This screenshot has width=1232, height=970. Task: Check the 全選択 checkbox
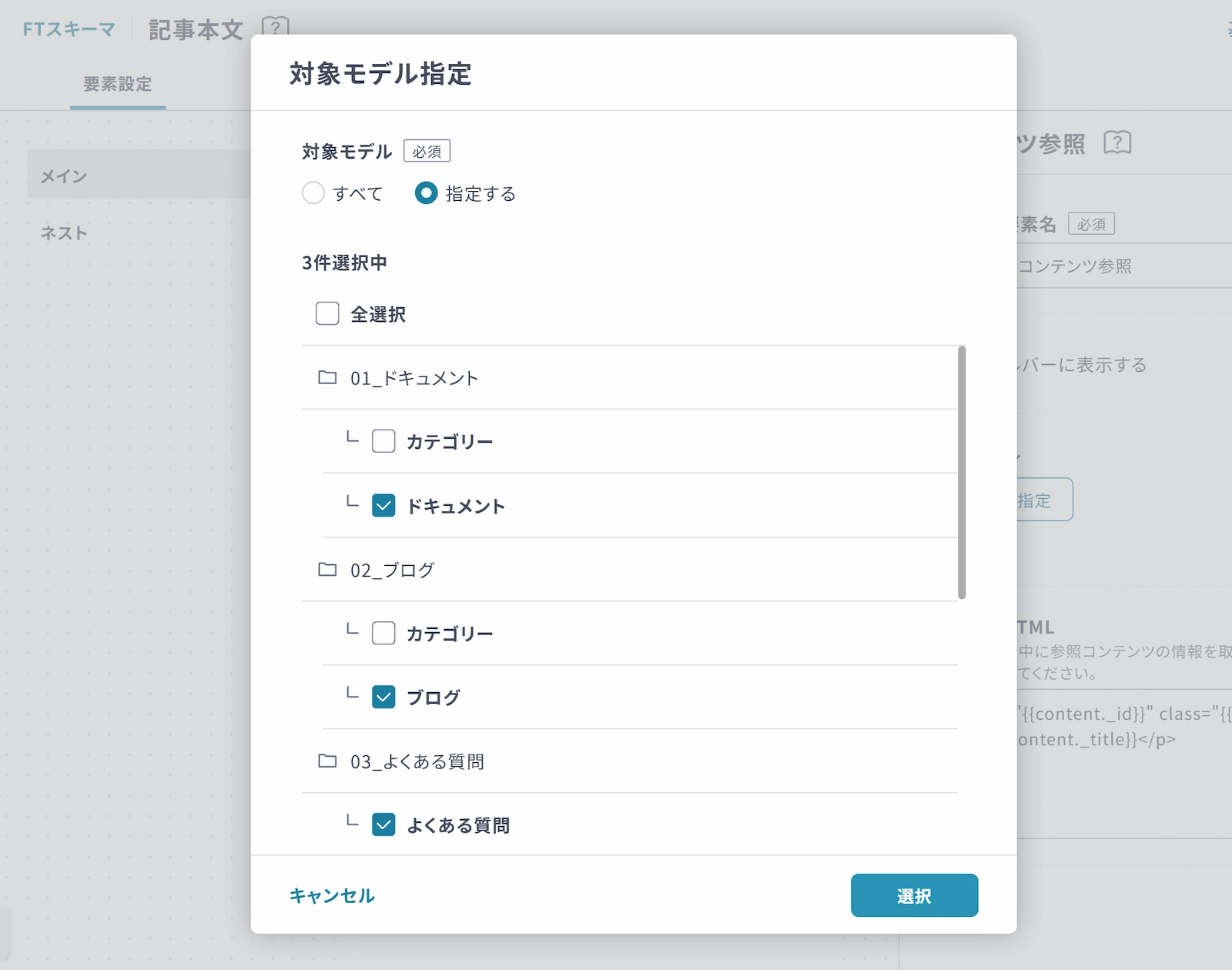coord(327,314)
